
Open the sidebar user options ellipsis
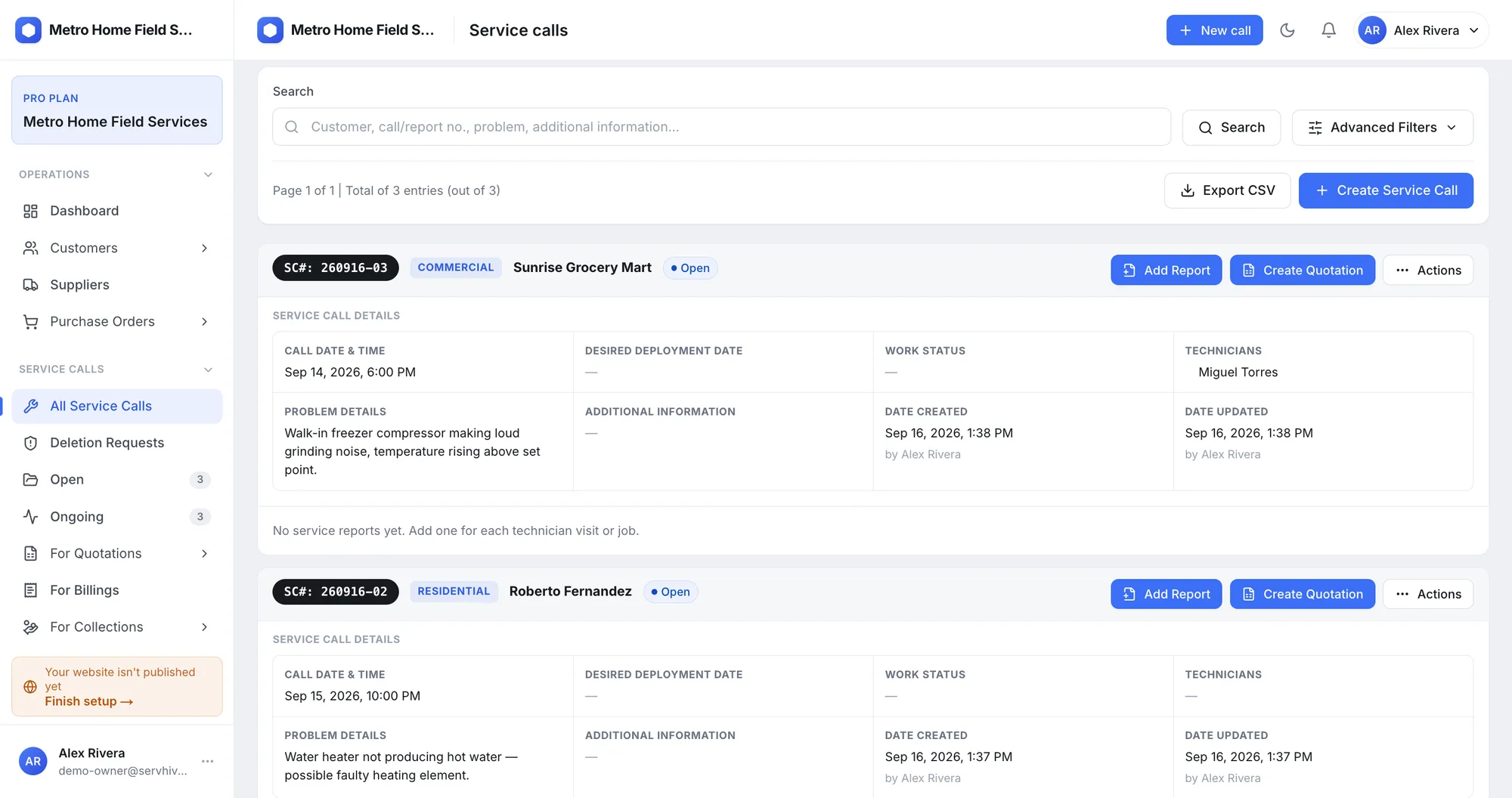[x=207, y=761]
